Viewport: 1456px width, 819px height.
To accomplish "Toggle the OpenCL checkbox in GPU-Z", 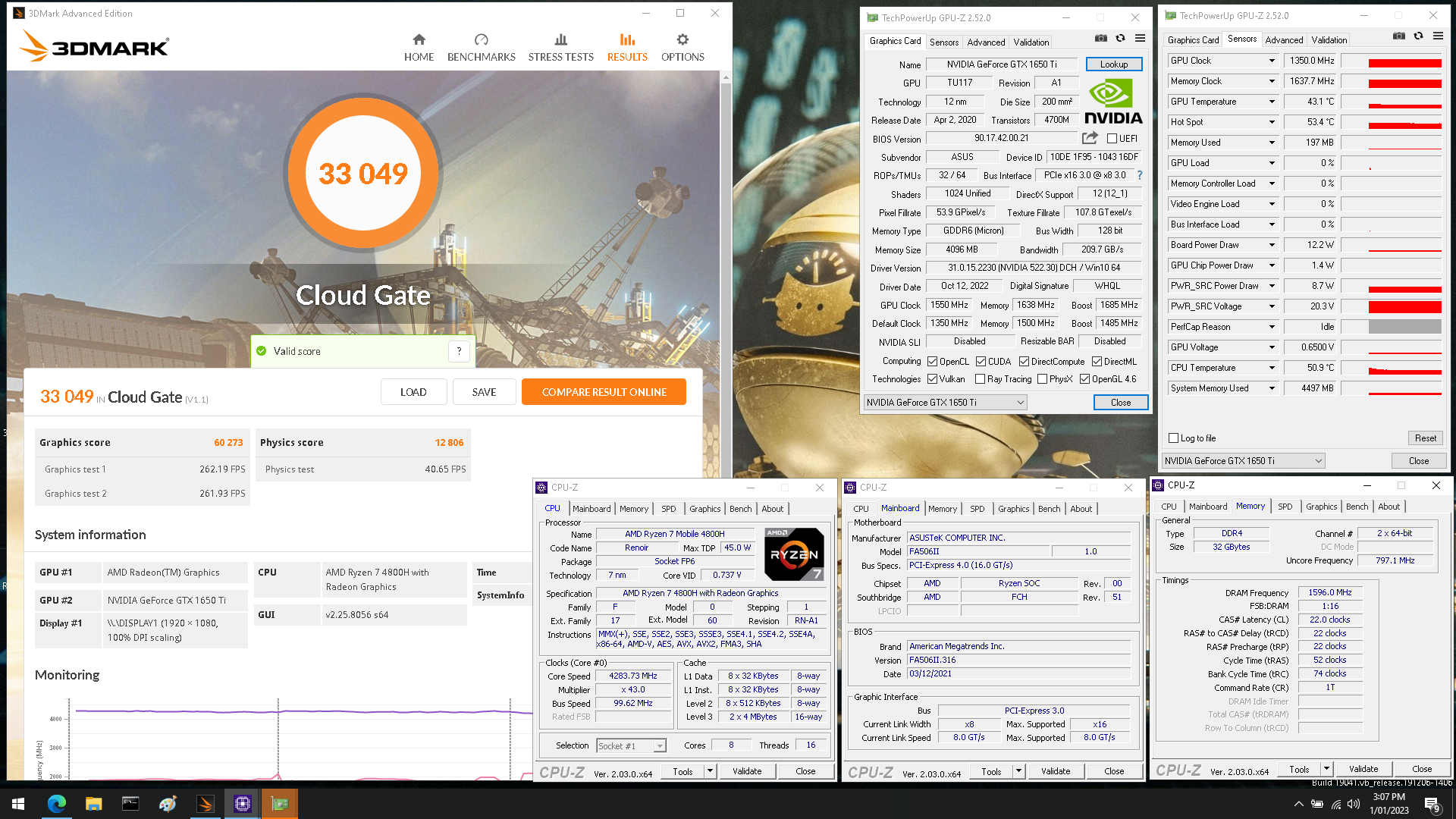I will (933, 362).
